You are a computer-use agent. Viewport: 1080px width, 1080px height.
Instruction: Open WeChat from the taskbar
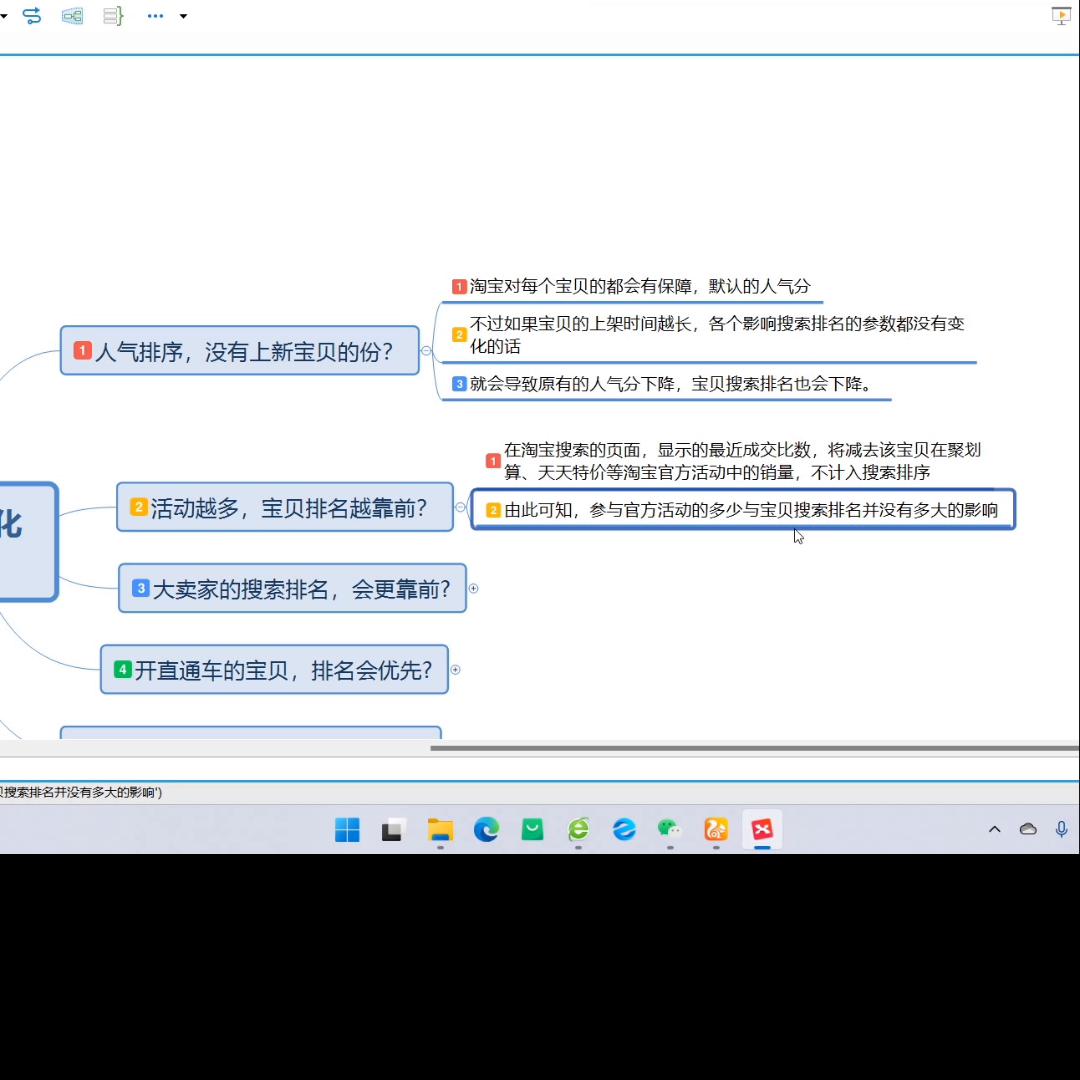[x=668, y=829]
